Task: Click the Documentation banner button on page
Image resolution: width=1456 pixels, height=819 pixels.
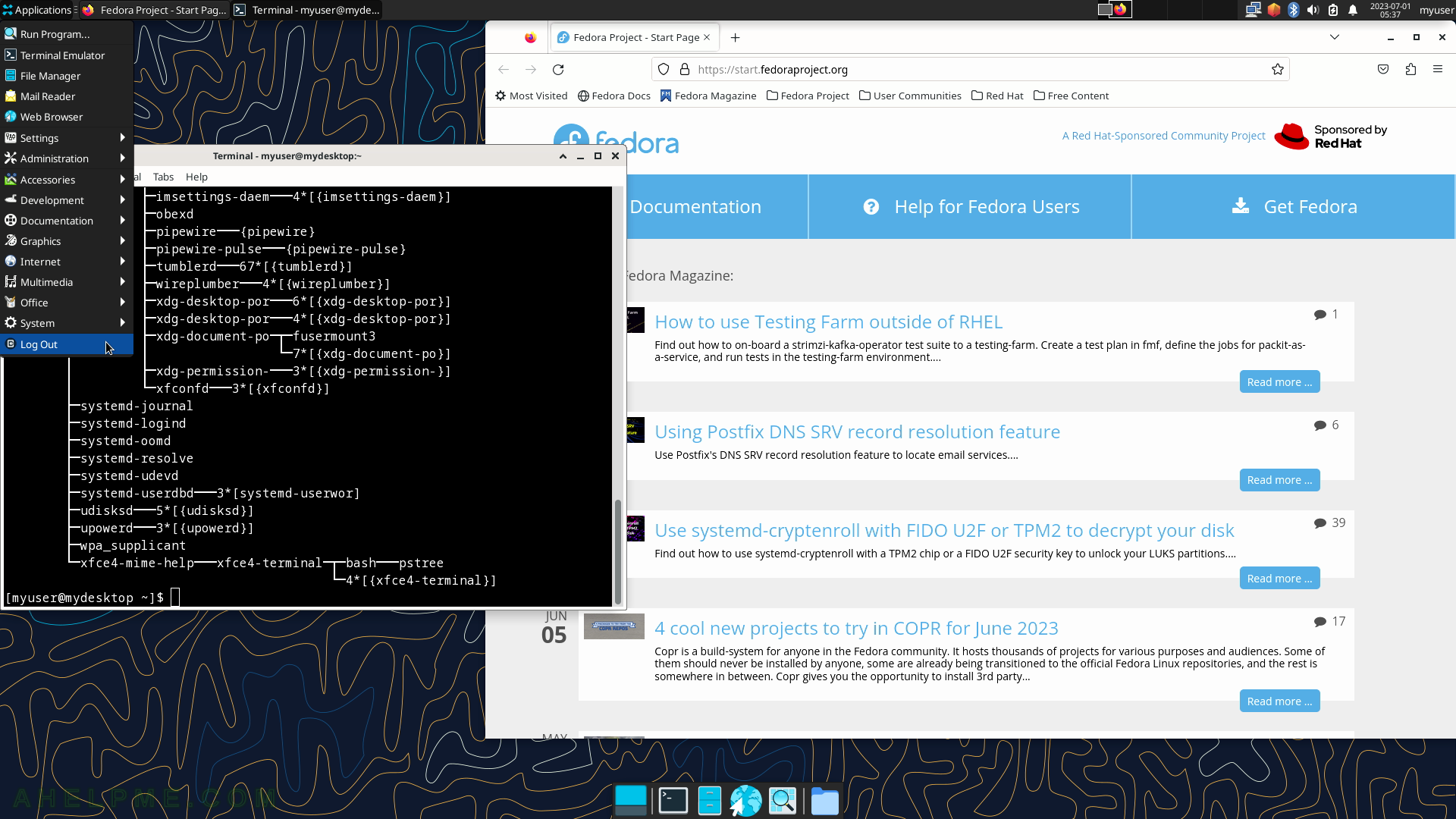Action: pyautogui.click(x=717, y=207)
